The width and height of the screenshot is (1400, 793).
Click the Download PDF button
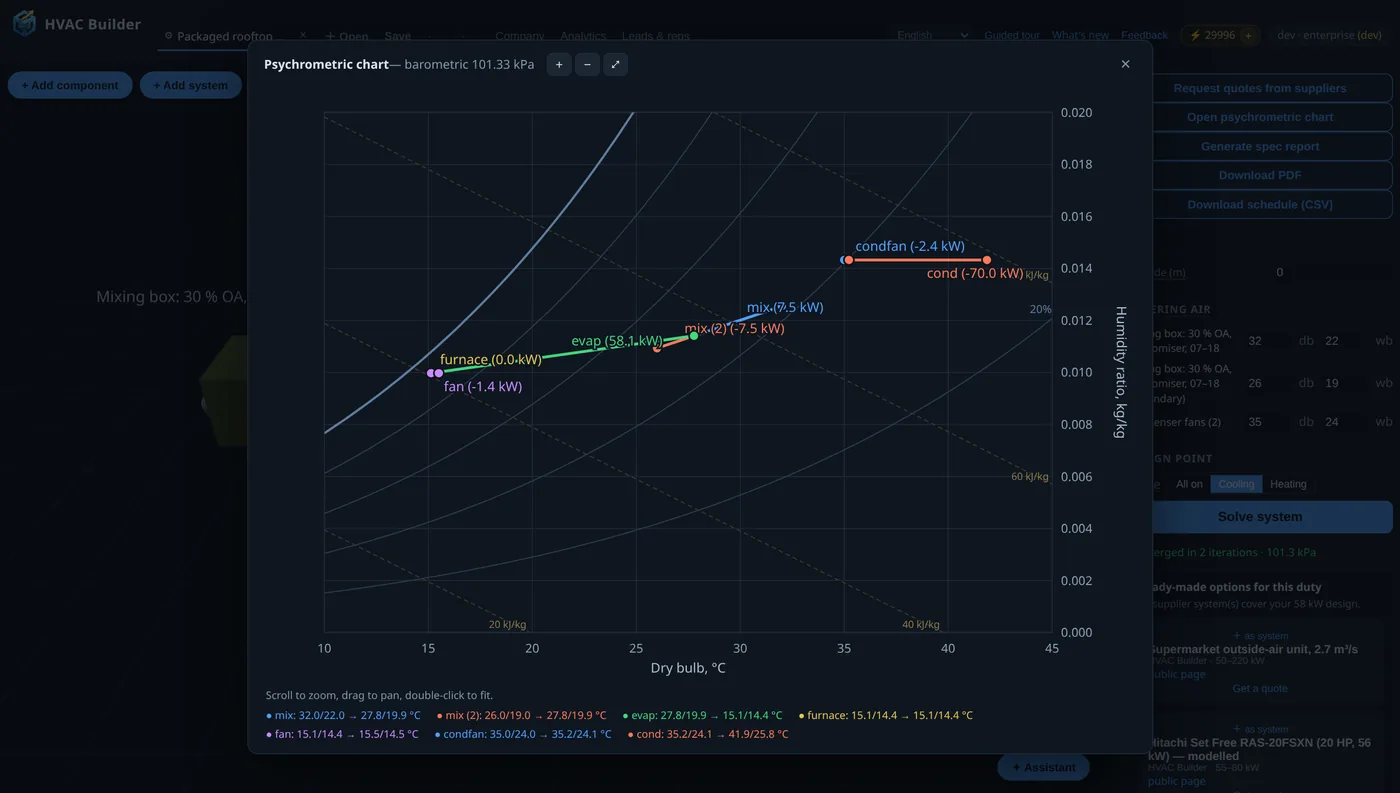pos(1260,175)
